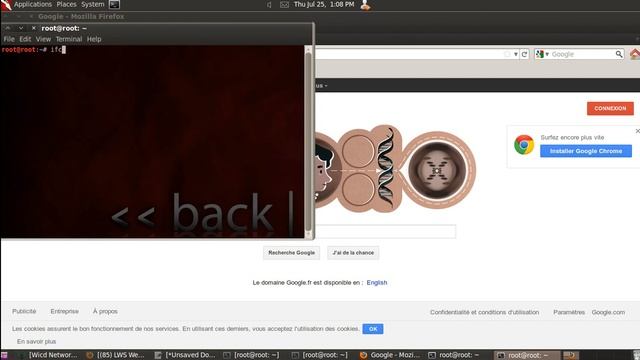Click the Recherche Google button
The width and height of the screenshot is (640, 360).
point(291,253)
